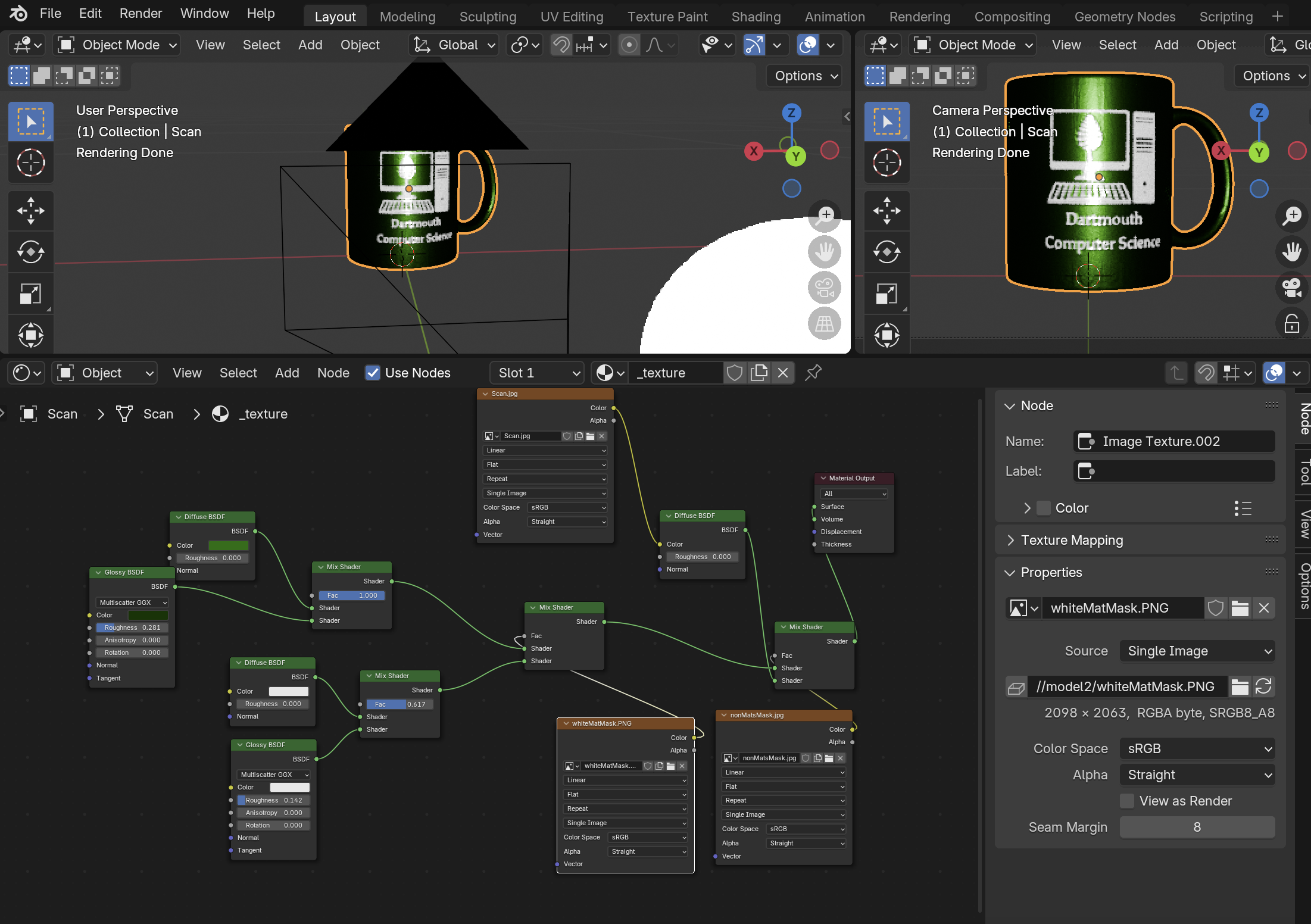The height and width of the screenshot is (924, 1311).
Task: Open file browser for whiteMatMask filepath
Action: [x=1240, y=686]
